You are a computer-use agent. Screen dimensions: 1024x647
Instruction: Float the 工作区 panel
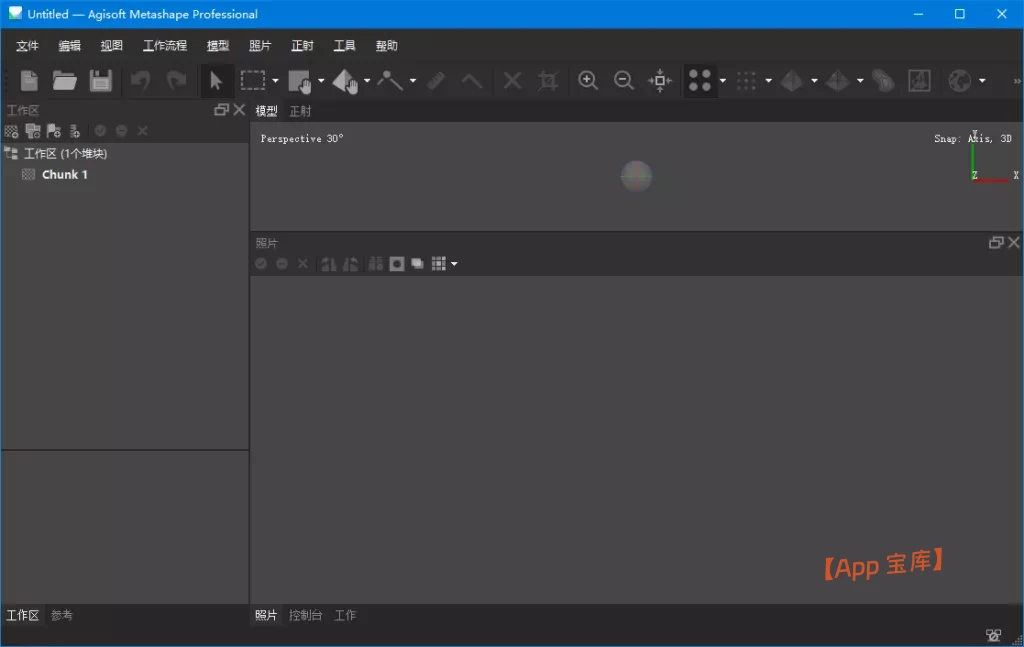click(x=221, y=110)
